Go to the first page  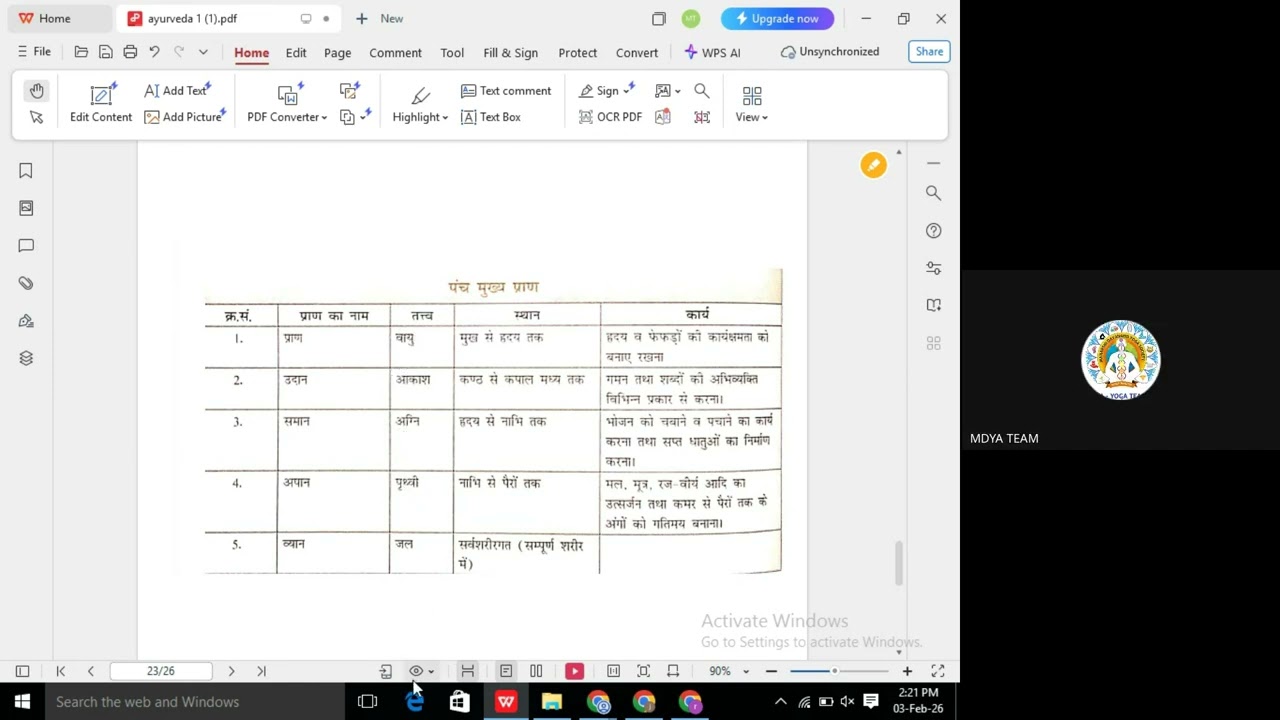(60, 671)
